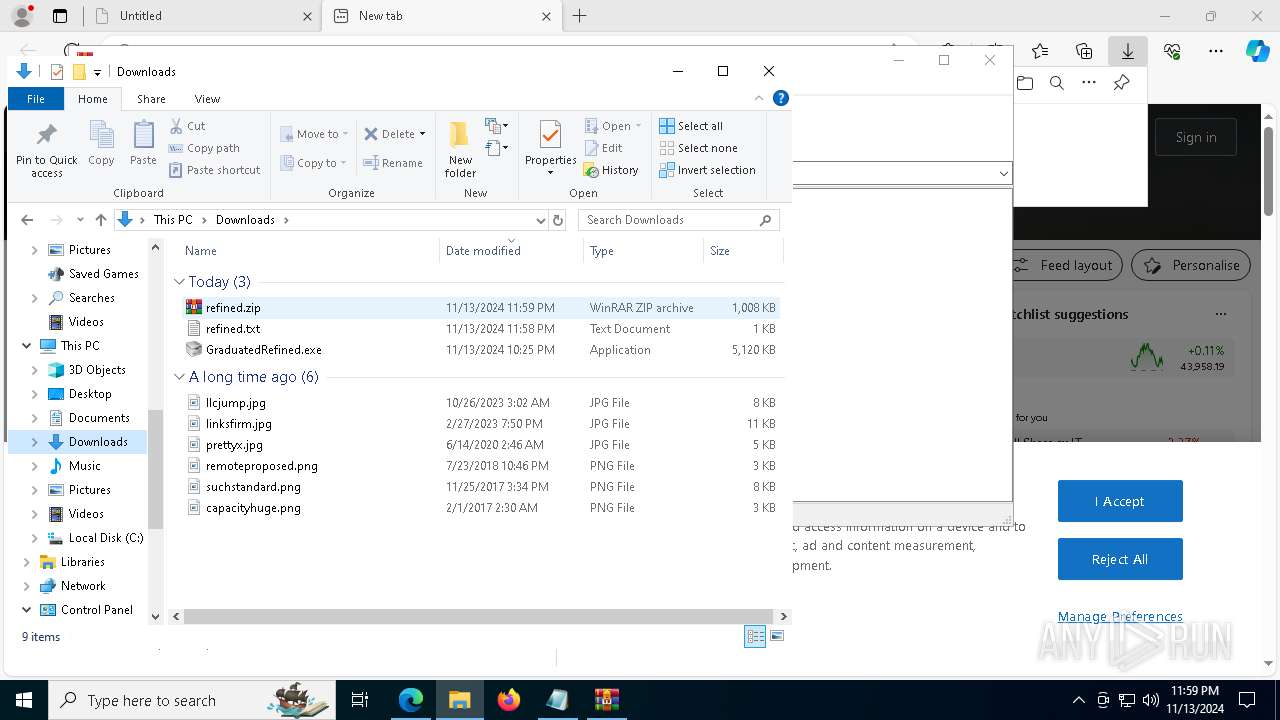Open Firefox from the taskbar
The image size is (1280, 720).
[509, 700]
